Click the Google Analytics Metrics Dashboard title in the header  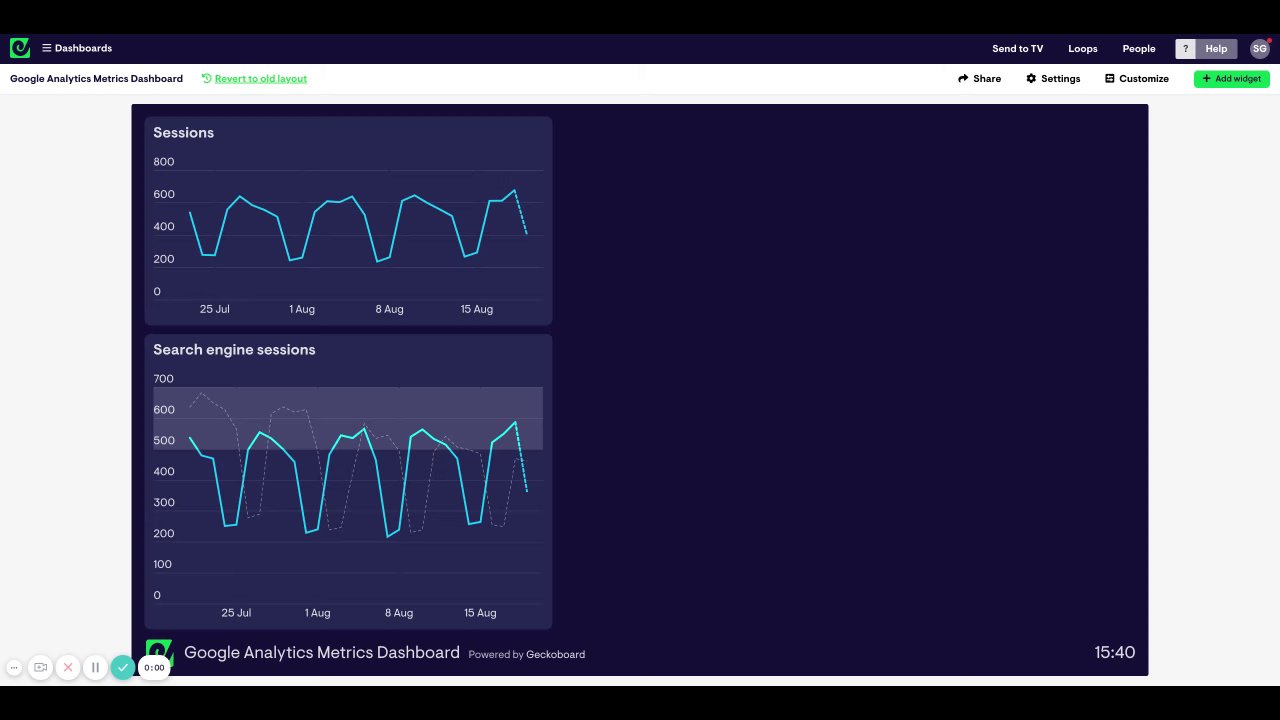(x=96, y=78)
